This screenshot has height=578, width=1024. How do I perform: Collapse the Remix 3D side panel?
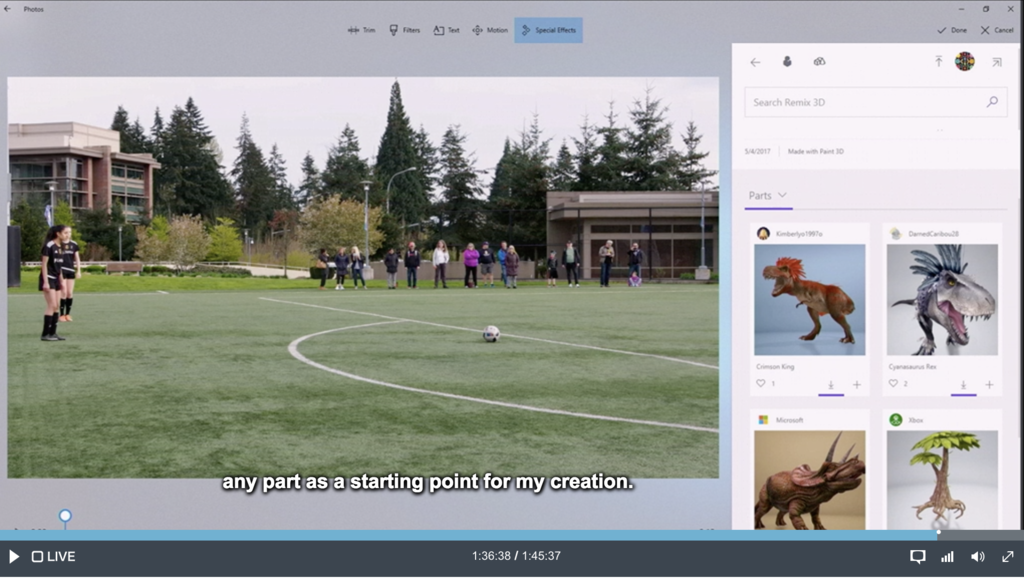point(996,62)
